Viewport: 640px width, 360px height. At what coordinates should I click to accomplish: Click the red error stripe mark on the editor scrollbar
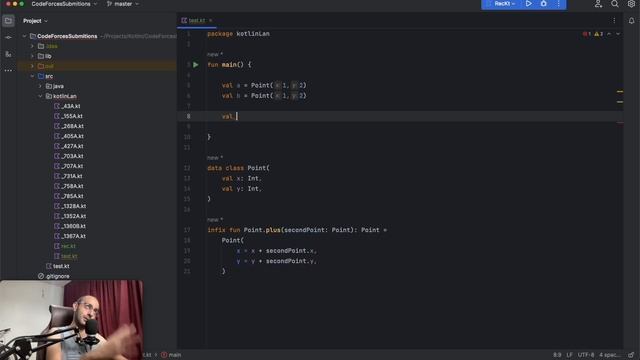click(620, 122)
